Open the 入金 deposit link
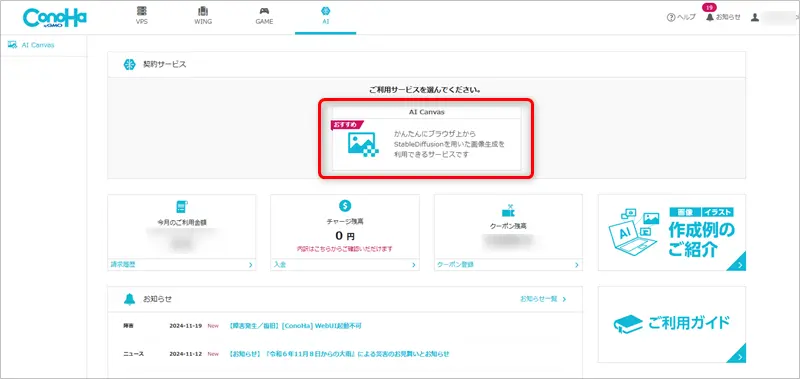Image resolution: width=800 pixels, height=379 pixels. [x=280, y=265]
